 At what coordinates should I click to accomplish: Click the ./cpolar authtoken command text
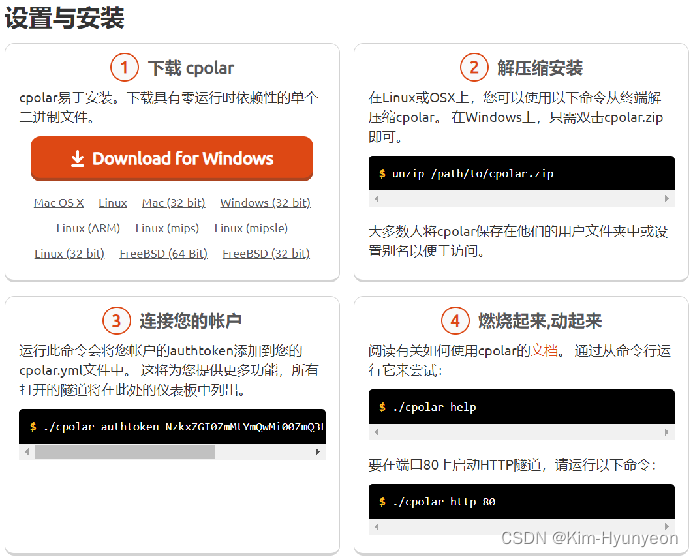(184, 427)
